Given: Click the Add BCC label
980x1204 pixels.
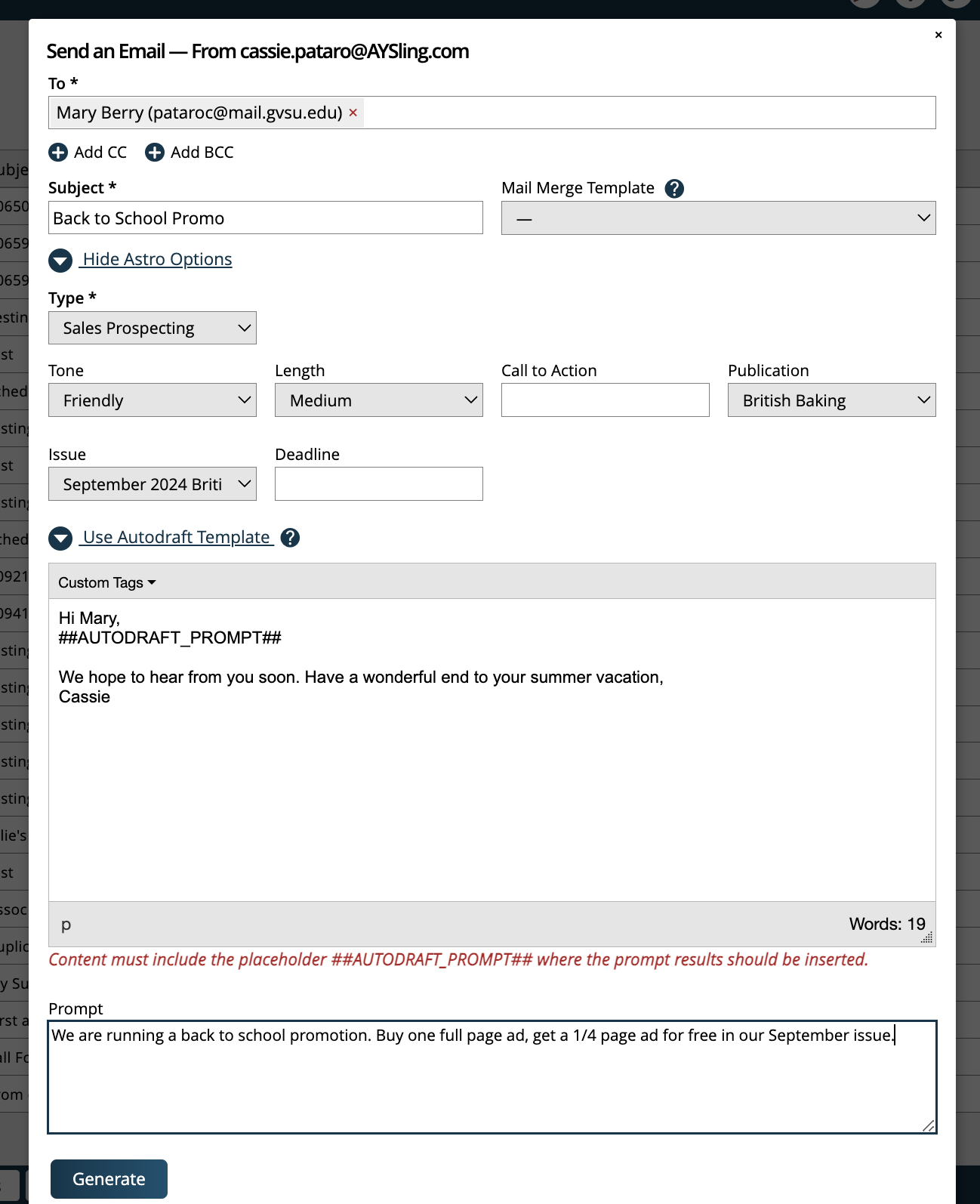Looking at the screenshot, I should [202, 153].
